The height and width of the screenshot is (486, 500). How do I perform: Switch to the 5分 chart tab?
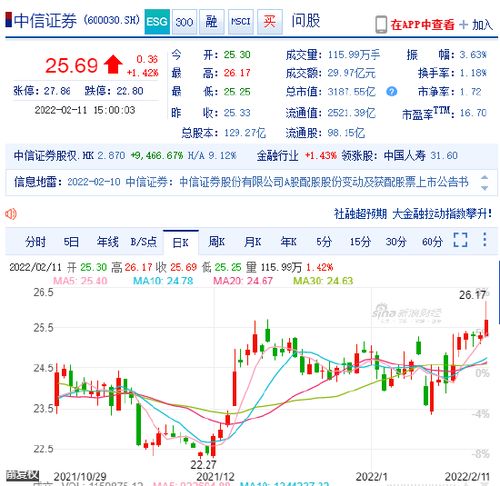coord(324,242)
